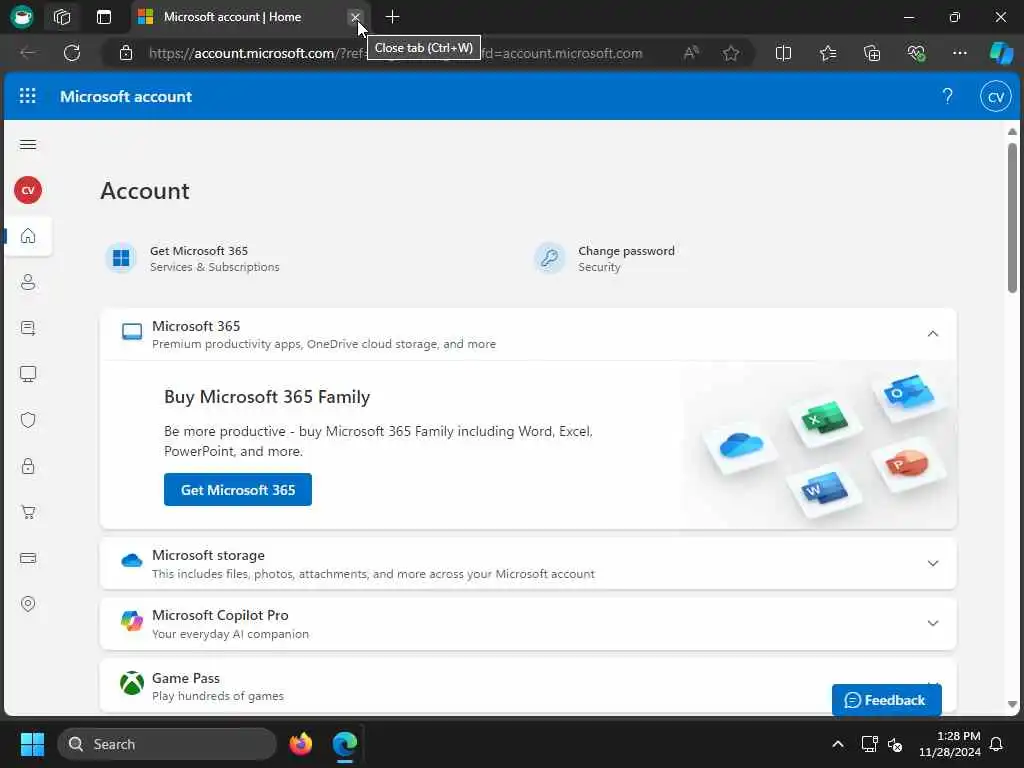The height and width of the screenshot is (768, 1024).
Task: Open the Devices monitor icon in sidebar
Action: coord(28,374)
